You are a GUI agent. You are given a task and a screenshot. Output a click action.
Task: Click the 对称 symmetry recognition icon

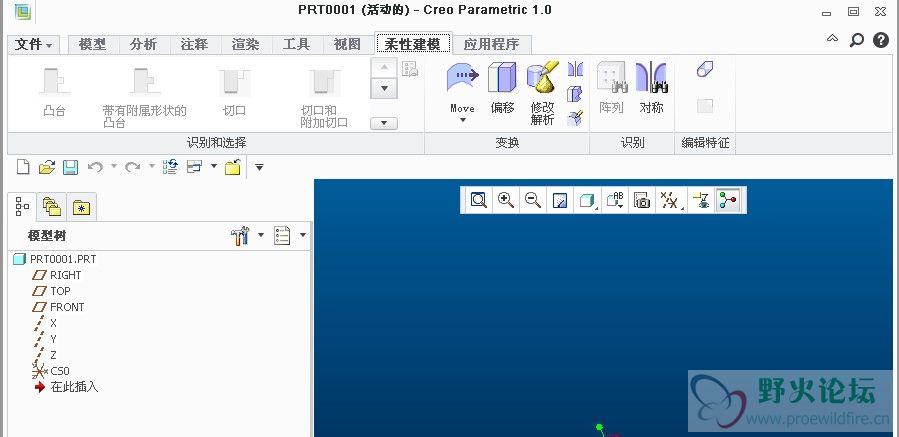pyautogui.click(x=651, y=77)
